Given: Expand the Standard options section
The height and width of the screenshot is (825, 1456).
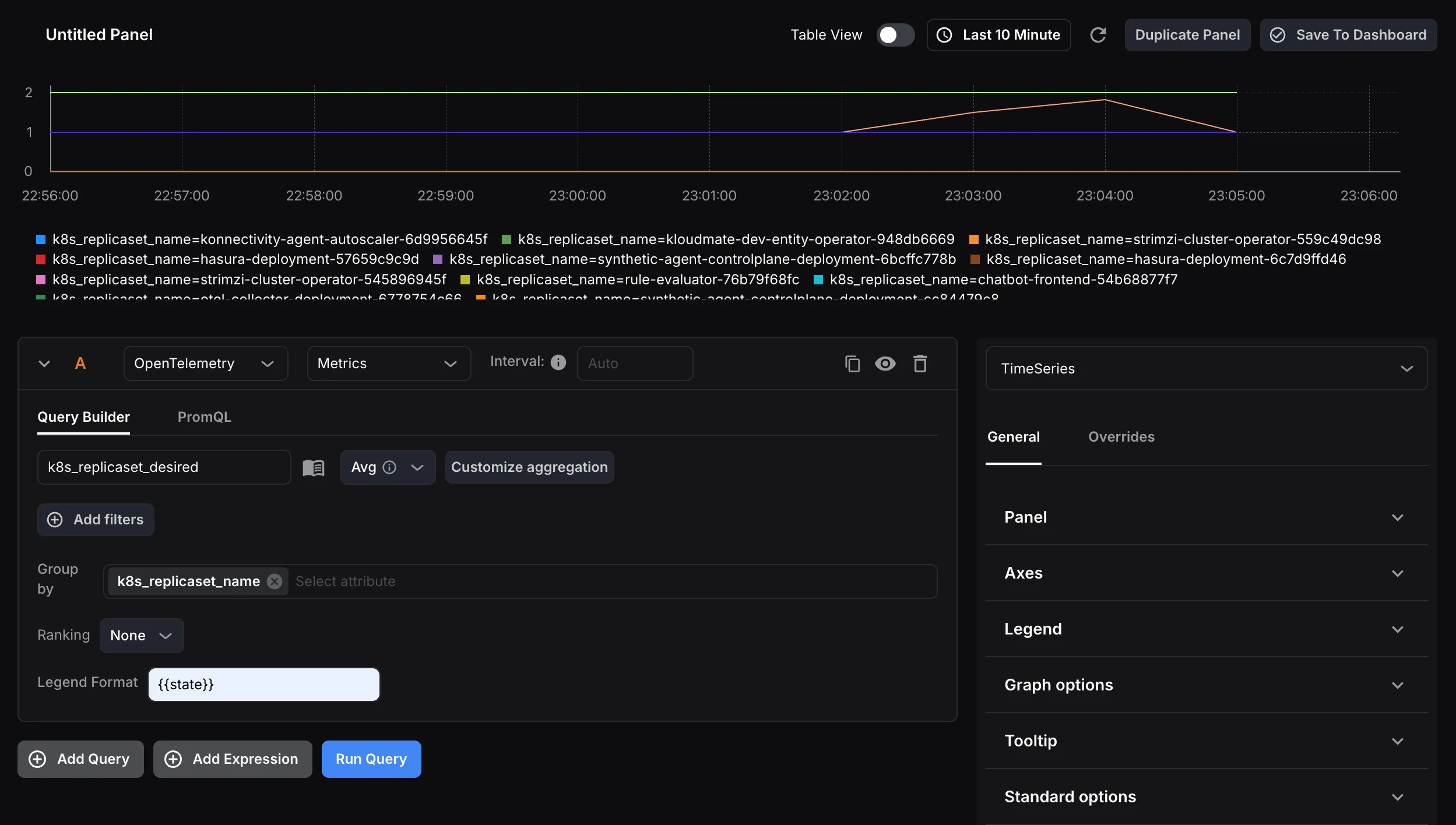Looking at the screenshot, I should [x=1207, y=797].
